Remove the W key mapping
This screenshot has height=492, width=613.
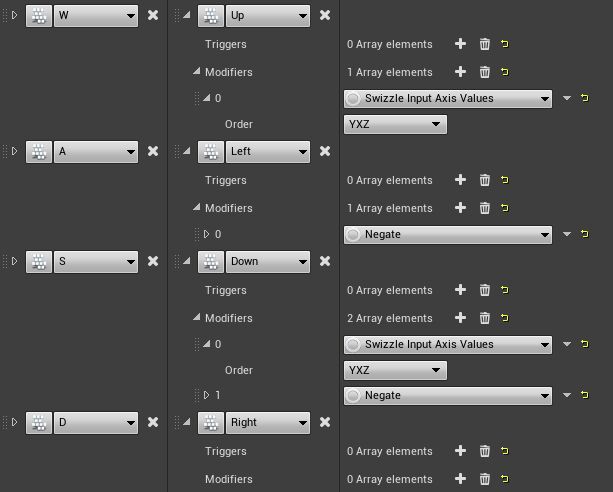tap(153, 15)
